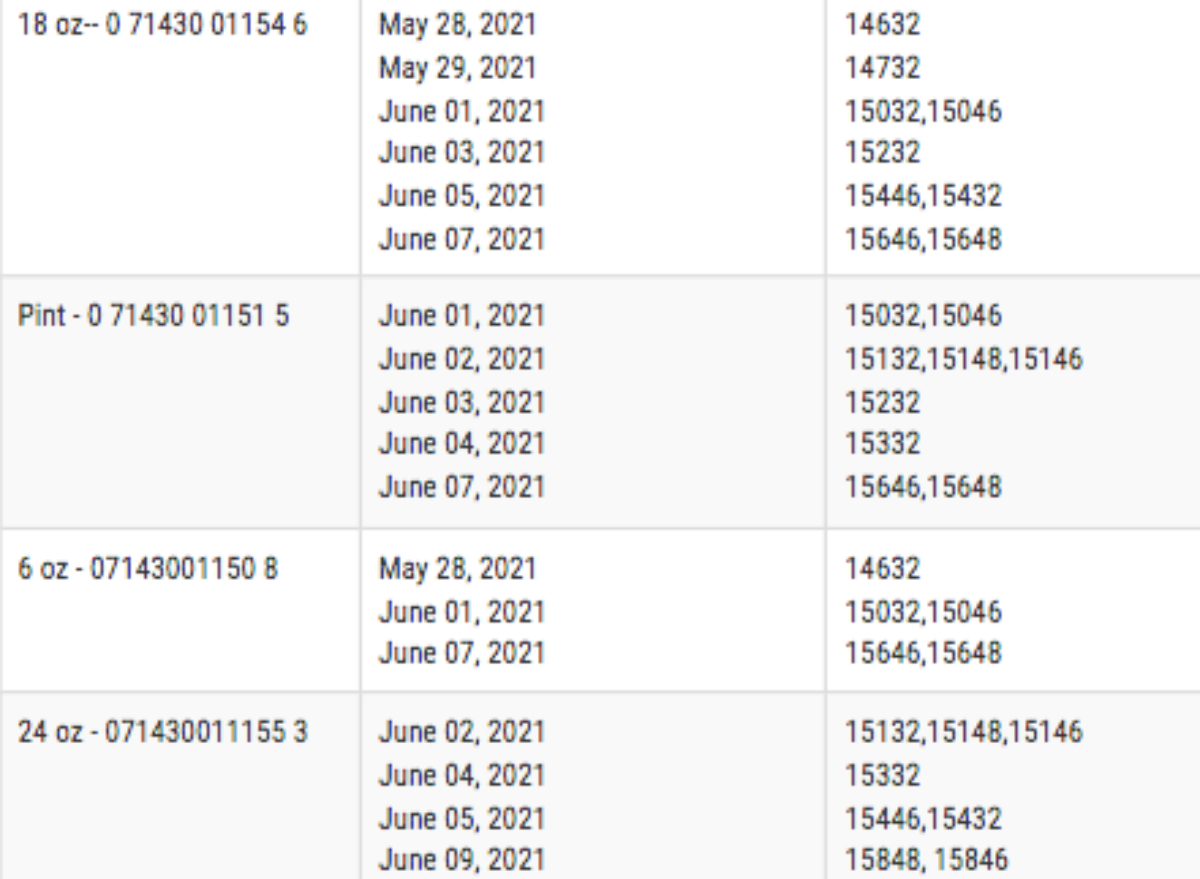Click June 07, 2021 in the Pint row
This screenshot has width=1200, height=879.
pyautogui.click(x=461, y=487)
